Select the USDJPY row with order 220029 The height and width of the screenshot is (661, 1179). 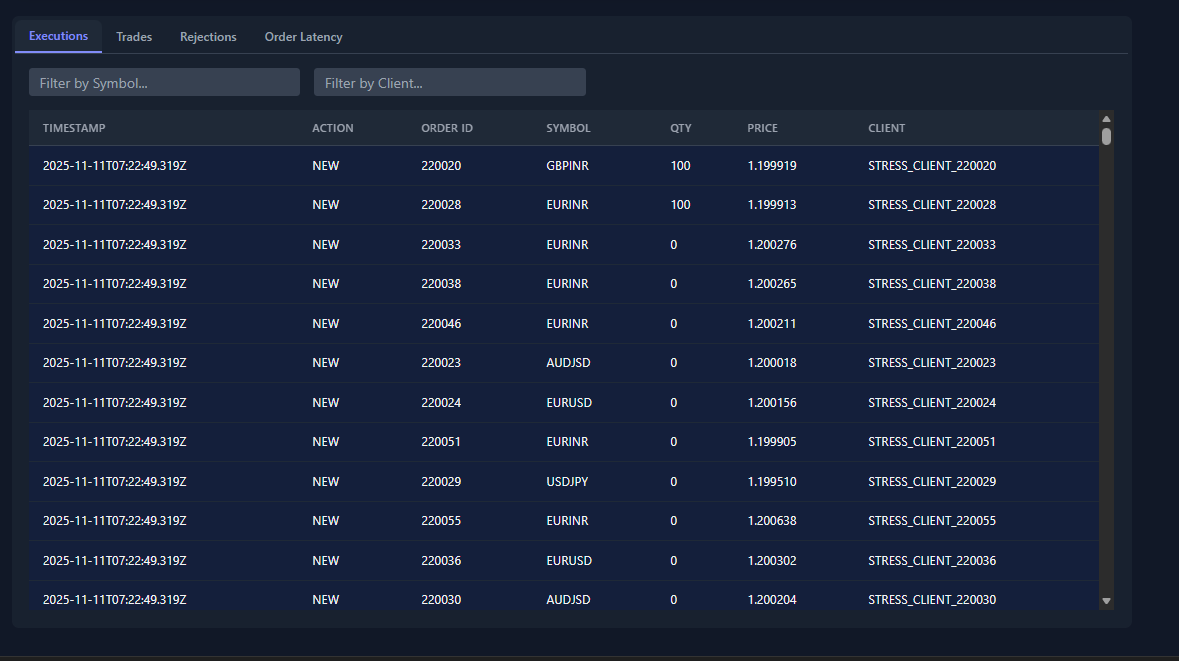click(500, 481)
